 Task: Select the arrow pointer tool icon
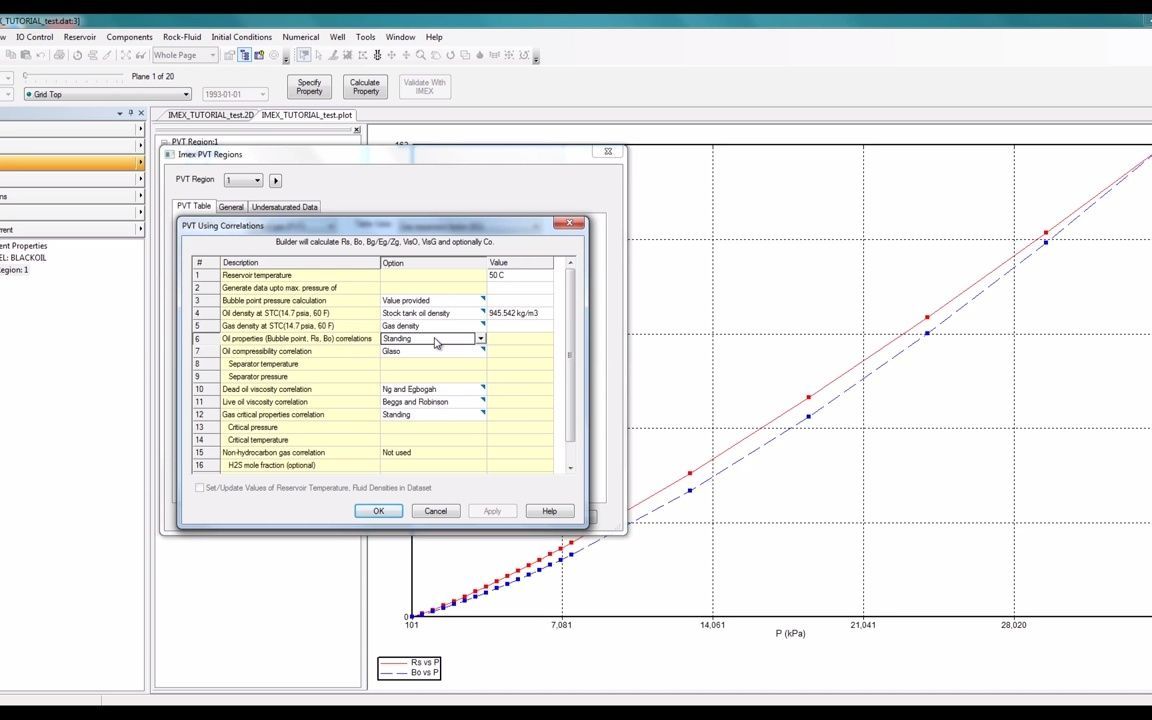click(319, 55)
